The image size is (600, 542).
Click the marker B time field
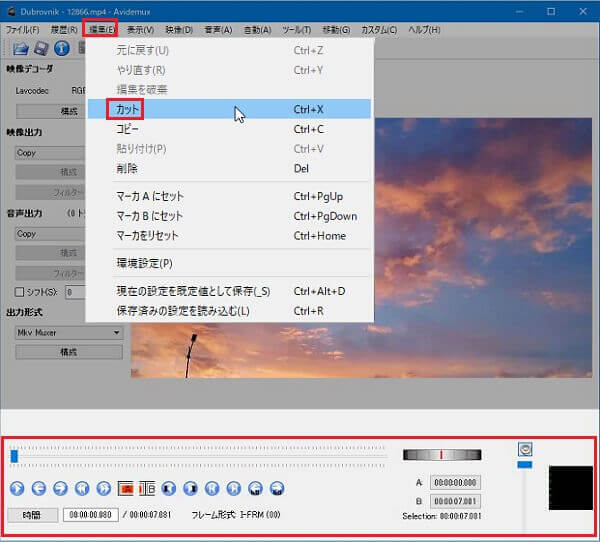pos(455,501)
